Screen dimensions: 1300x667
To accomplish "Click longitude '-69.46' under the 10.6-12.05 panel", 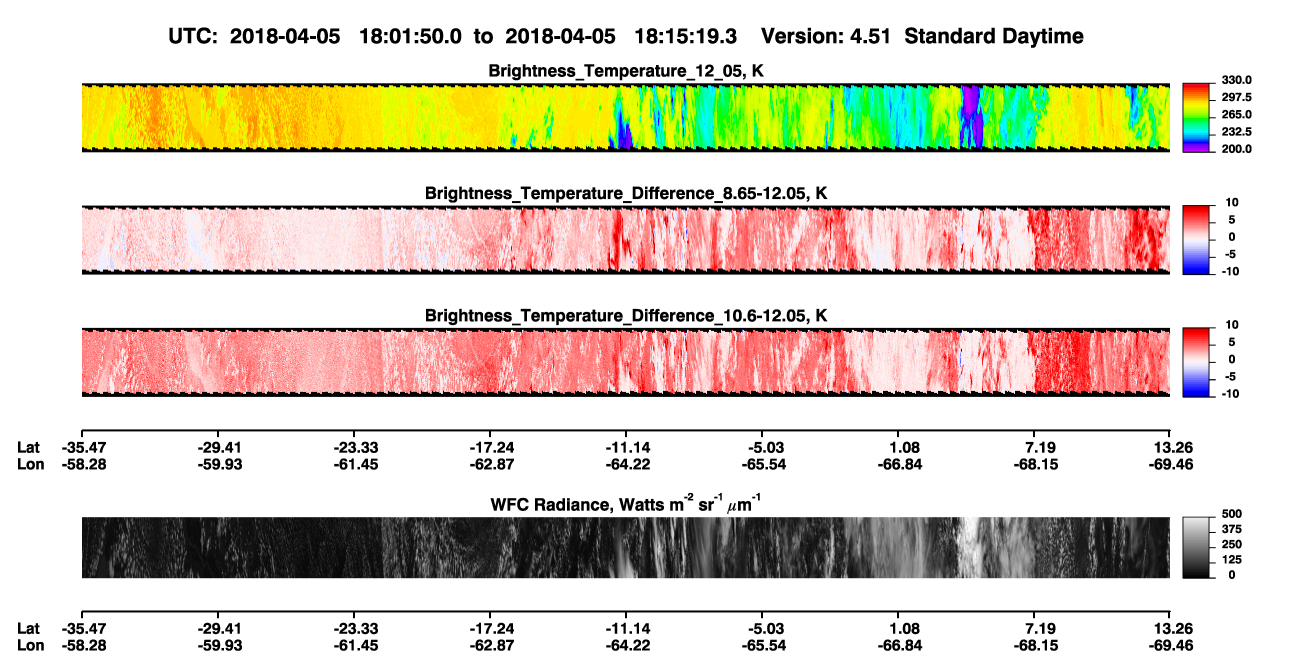I will coord(1170,464).
